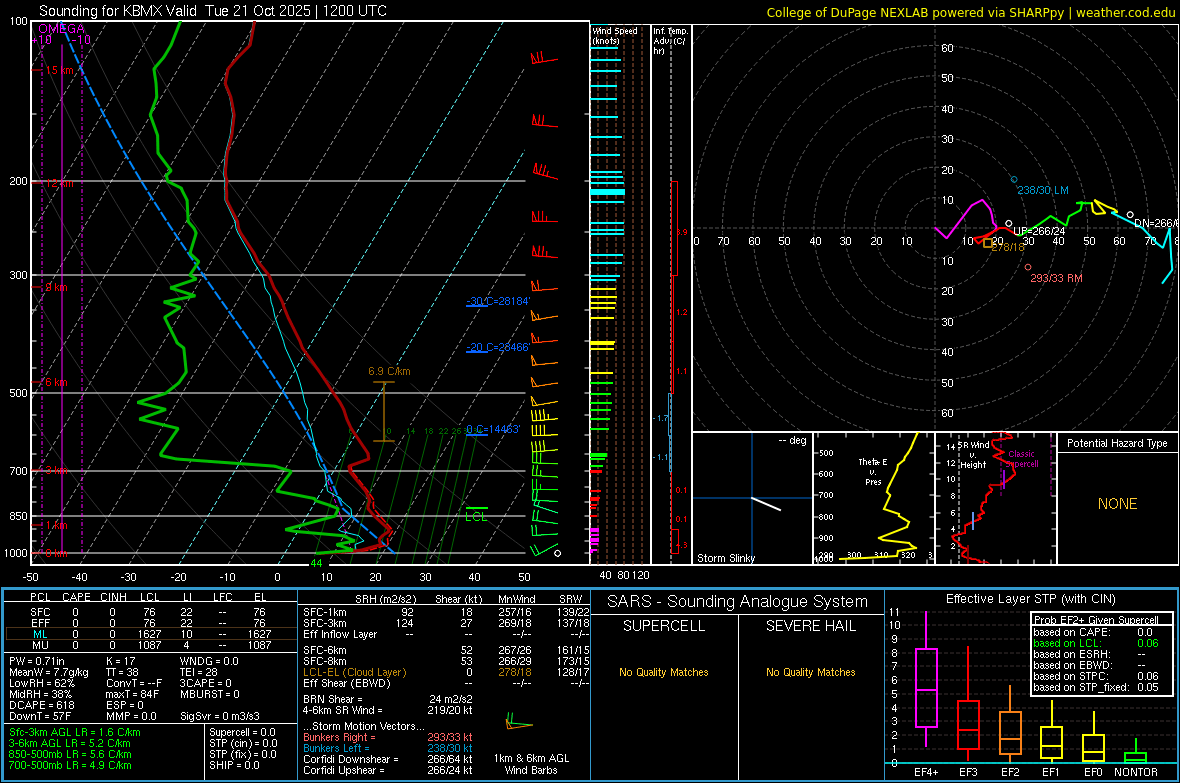Click the 'K = 17' index value
The width and height of the screenshot is (1180, 783).
pos(120,661)
